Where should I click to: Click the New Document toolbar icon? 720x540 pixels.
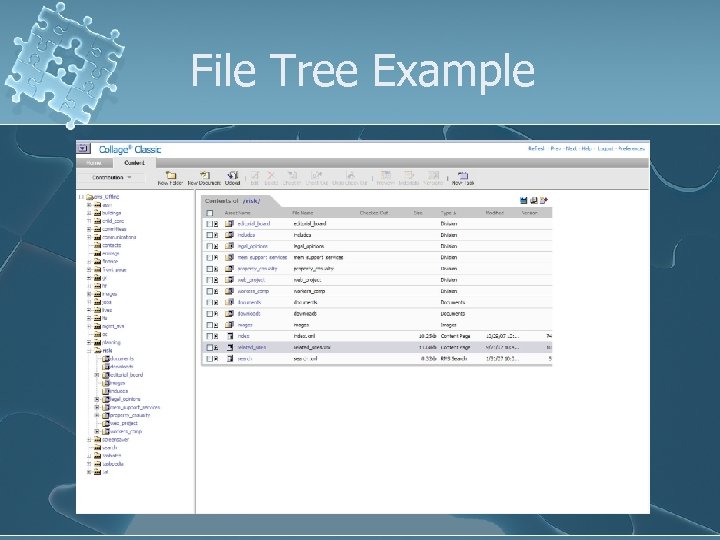(x=205, y=175)
